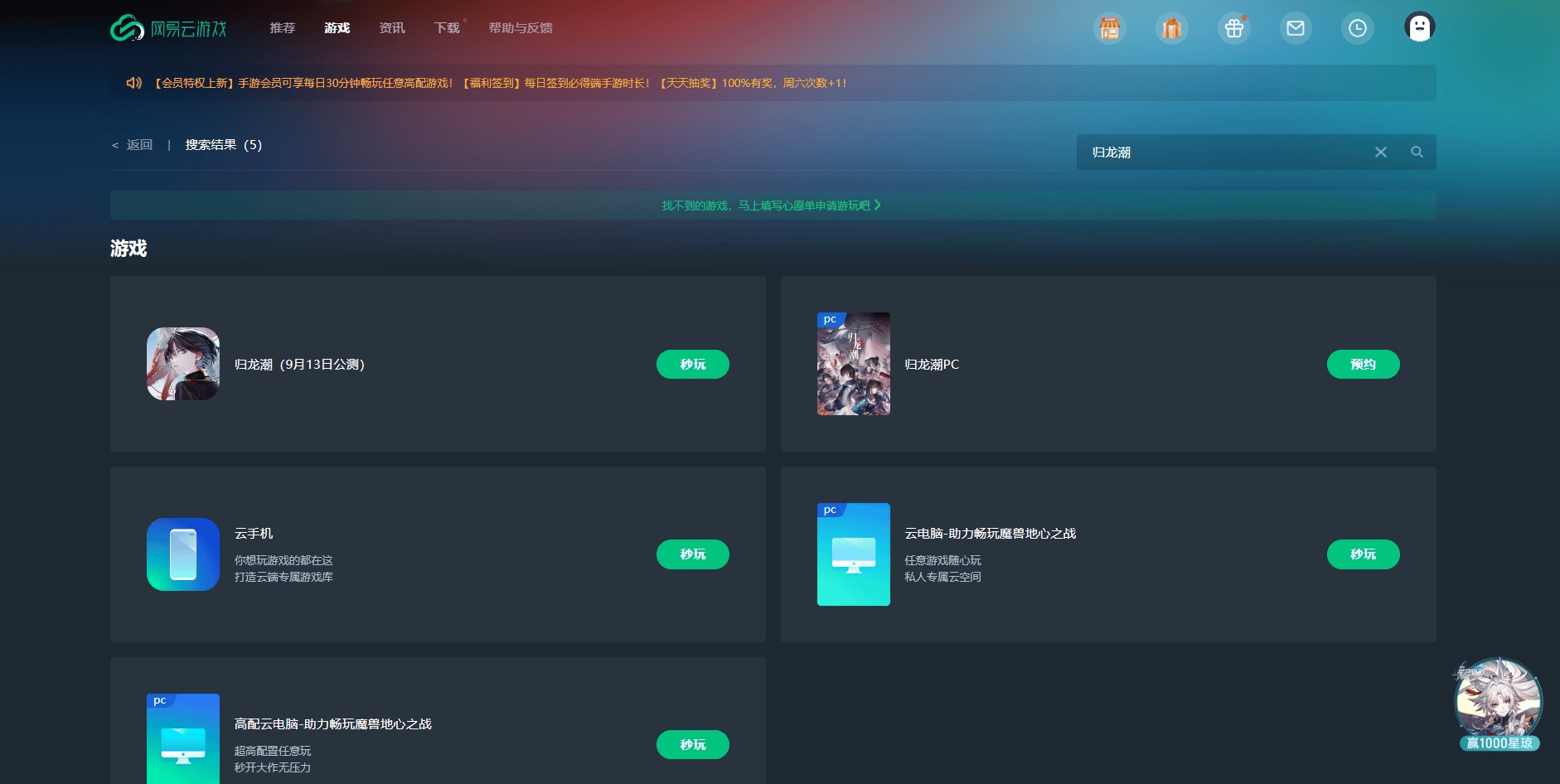Run search with the magnifier icon
The image size is (1560, 784).
[1417, 152]
